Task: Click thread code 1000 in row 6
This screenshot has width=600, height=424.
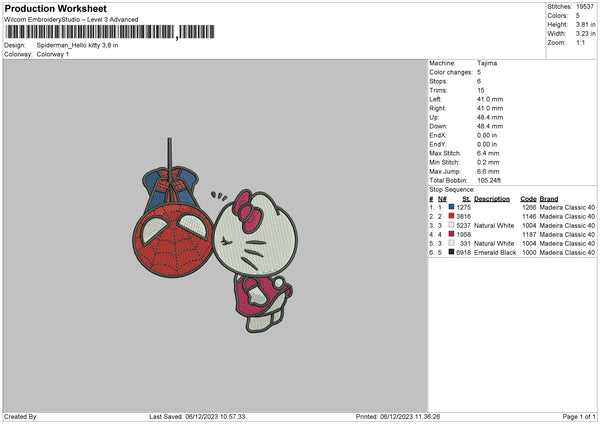Action: point(529,252)
